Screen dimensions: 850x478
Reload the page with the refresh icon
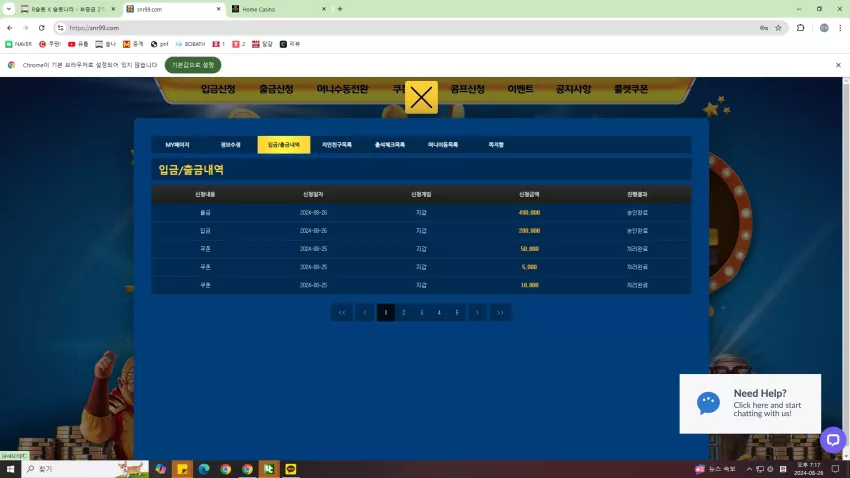pyautogui.click(x=42, y=28)
